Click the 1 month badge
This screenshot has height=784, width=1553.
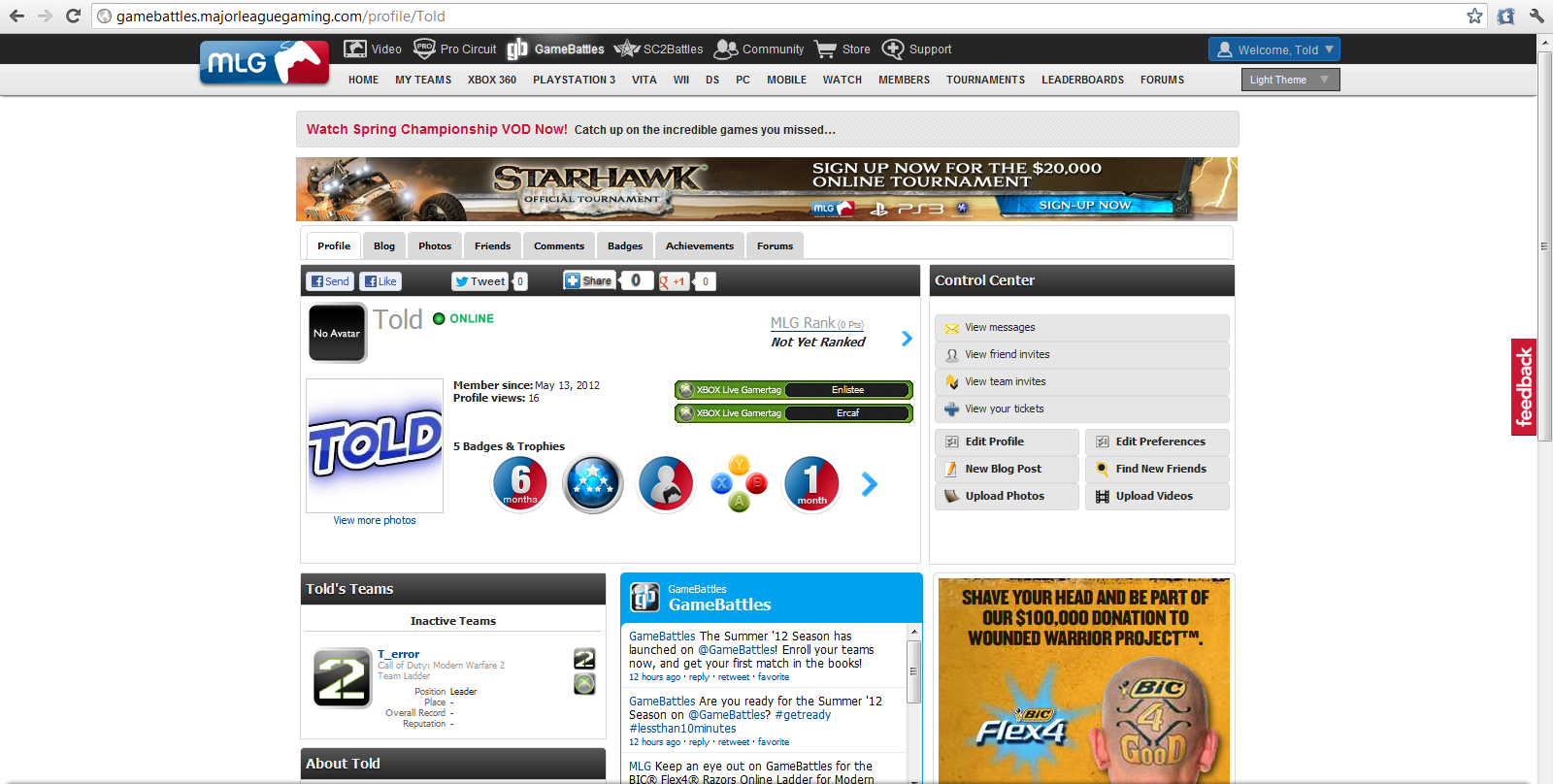point(811,483)
